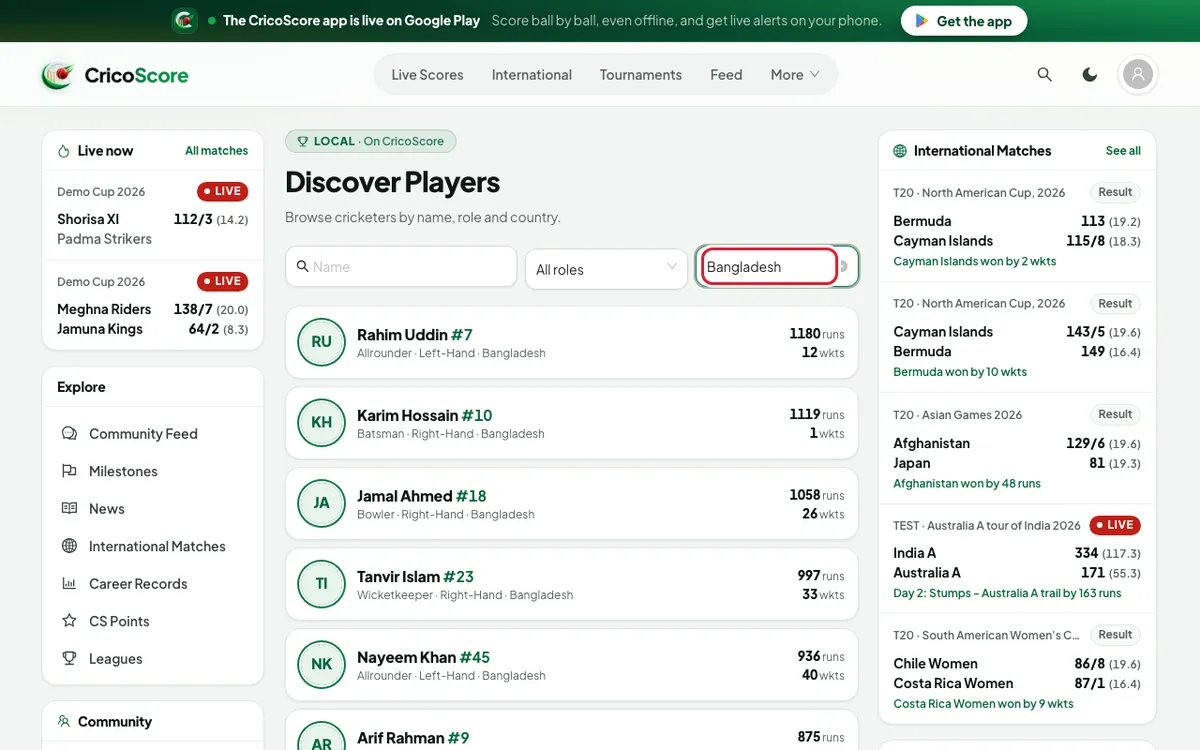Open player Nayeem Khan #45
The height and width of the screenshot is (750, 1200).
[x=572, y=665]
